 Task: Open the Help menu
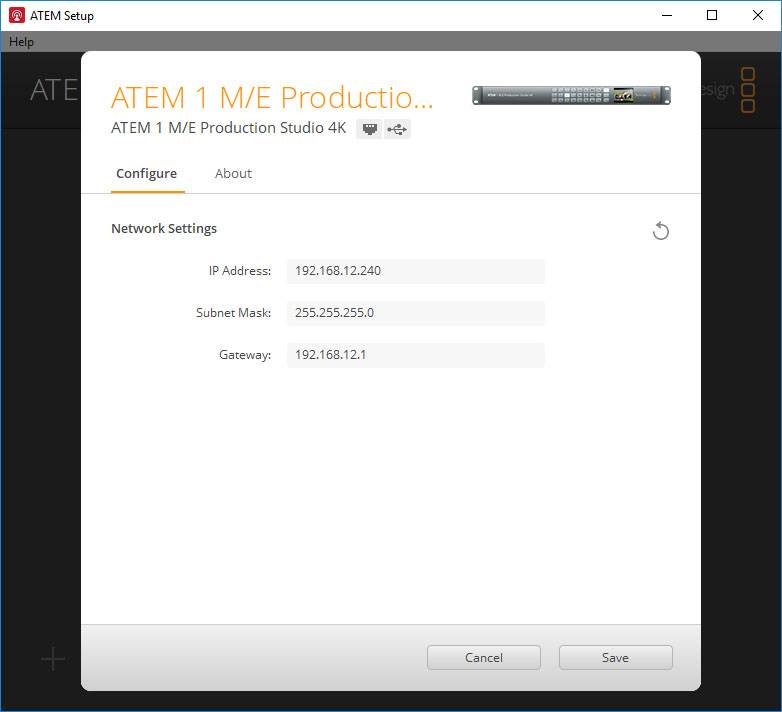point(21,42)
